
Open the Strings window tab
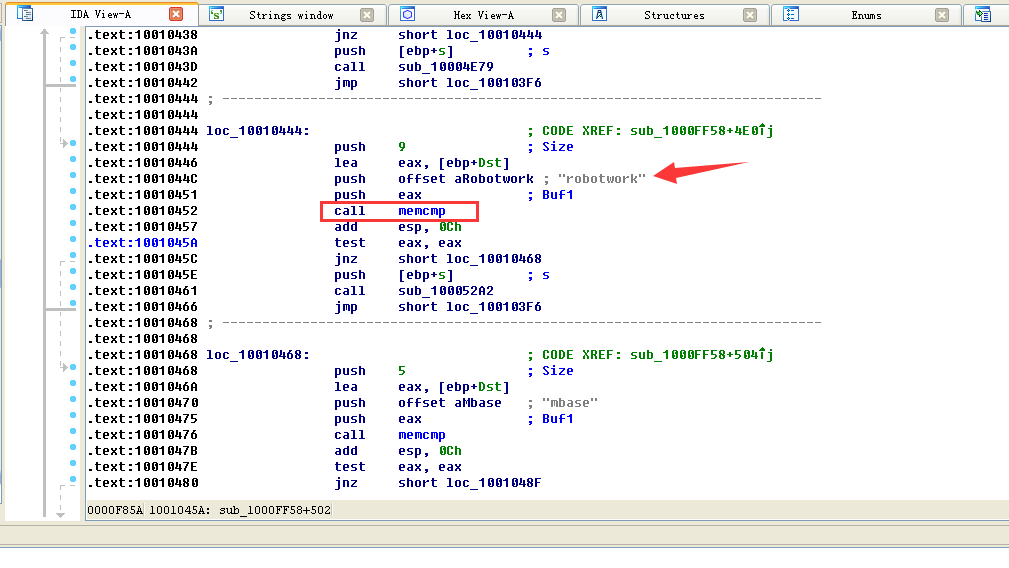(x=291, y=15)
